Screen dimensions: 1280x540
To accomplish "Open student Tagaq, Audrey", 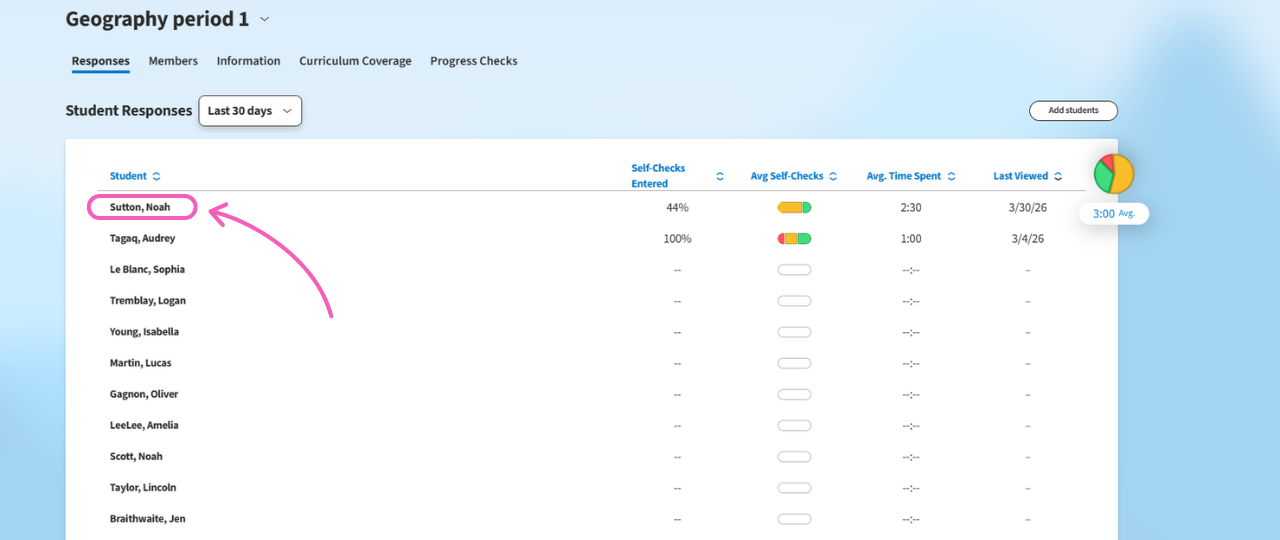I will (142, 238).
